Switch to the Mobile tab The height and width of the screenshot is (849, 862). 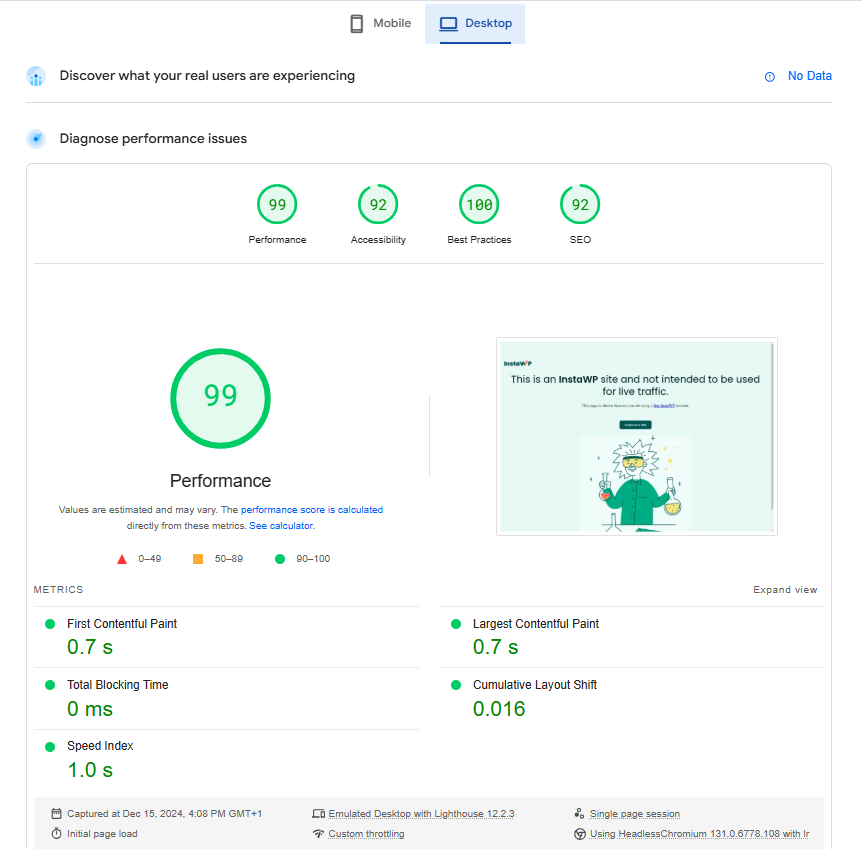(380, 24)
